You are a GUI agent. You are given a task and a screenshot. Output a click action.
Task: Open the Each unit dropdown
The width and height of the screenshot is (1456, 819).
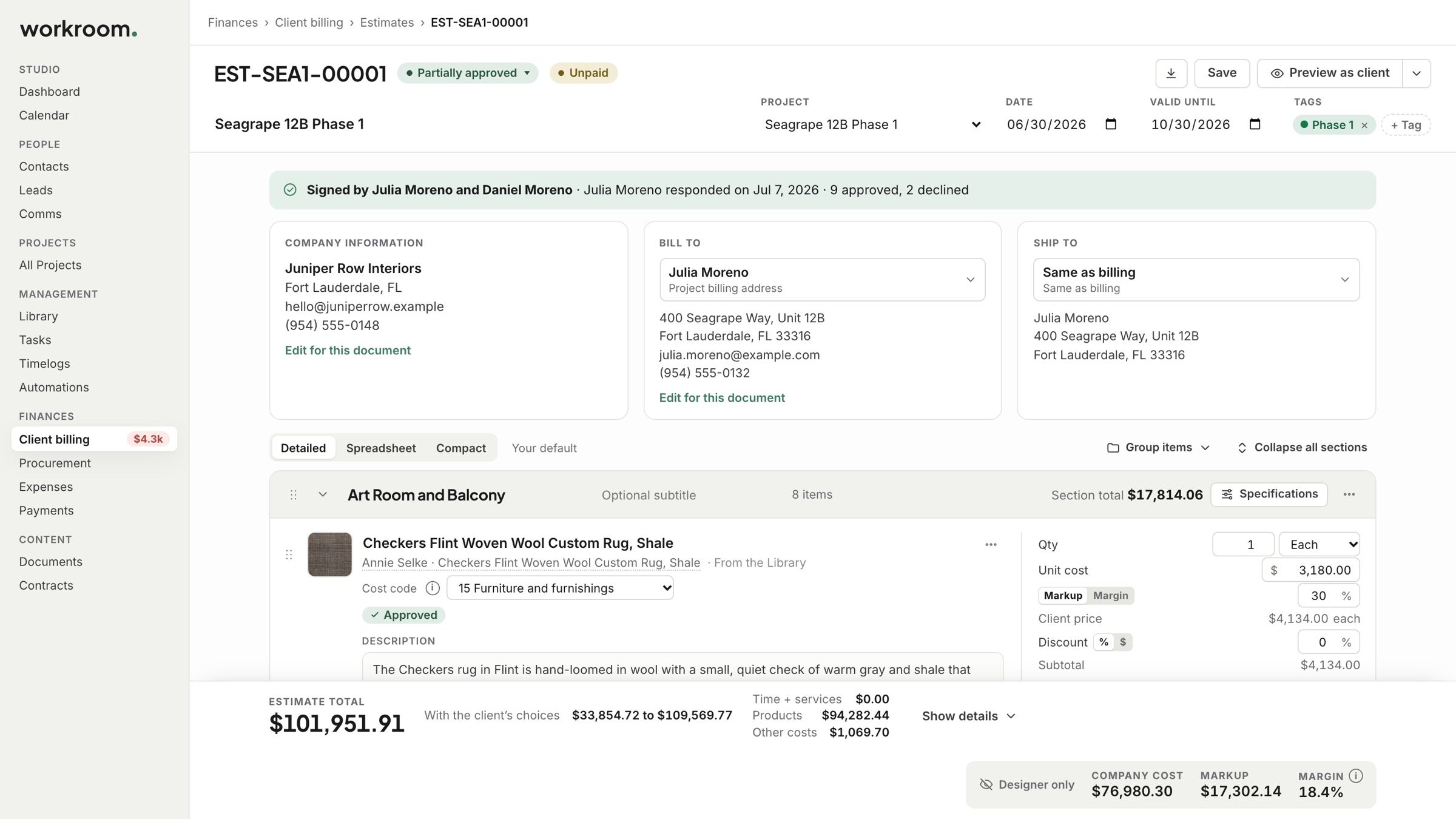[x=1319, y=544]
